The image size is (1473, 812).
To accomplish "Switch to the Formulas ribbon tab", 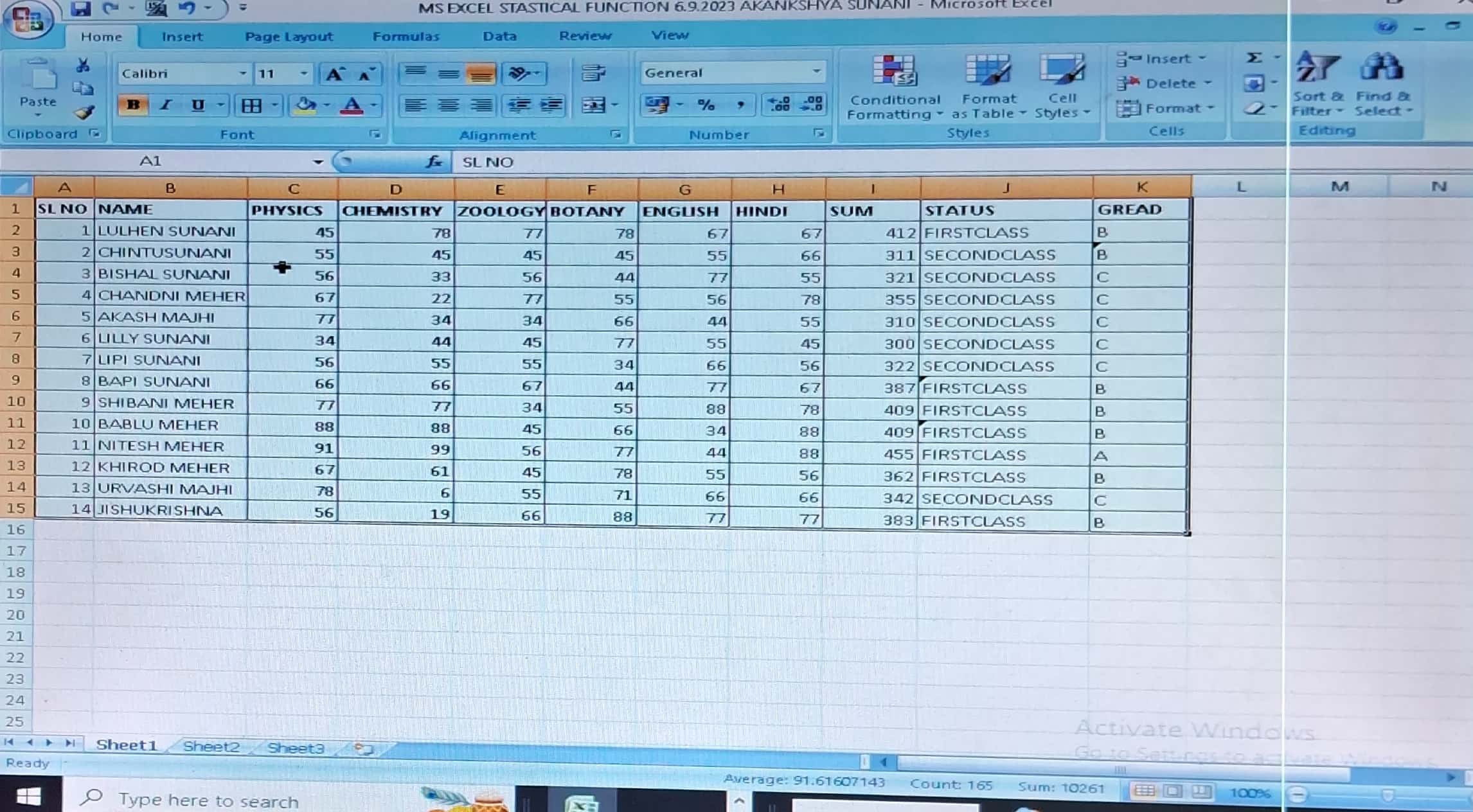I will click(x=406, y=37).
